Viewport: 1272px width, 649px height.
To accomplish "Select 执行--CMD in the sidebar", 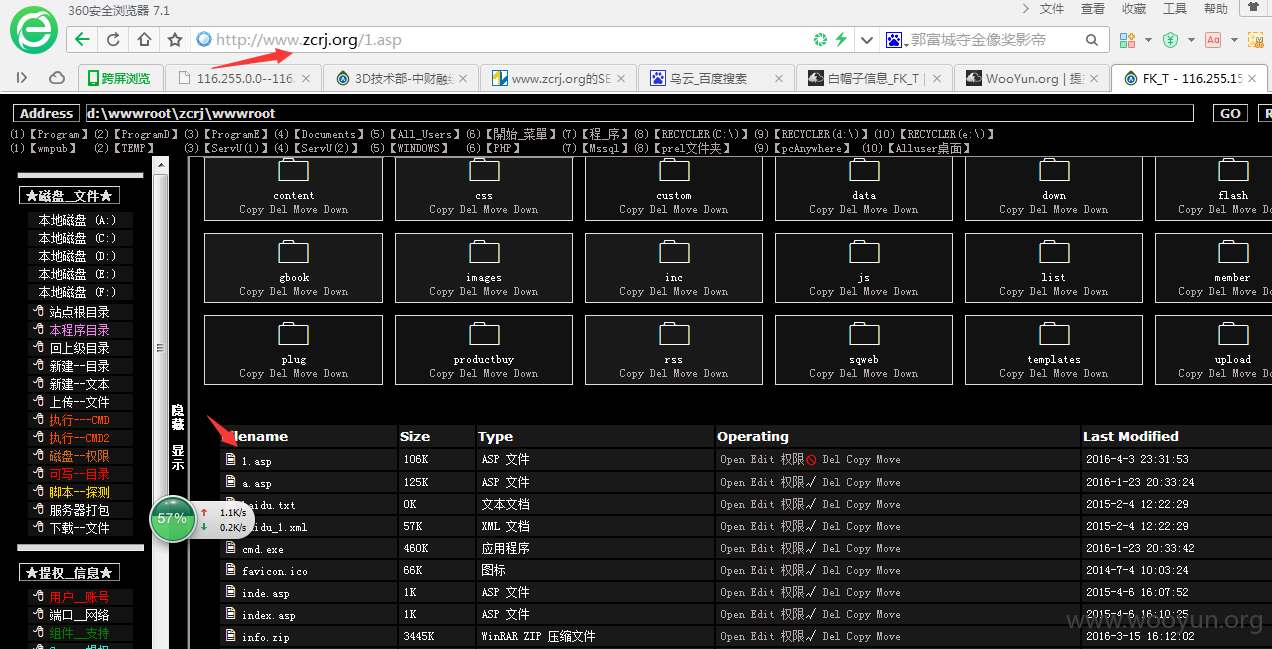I will point(79,420).
